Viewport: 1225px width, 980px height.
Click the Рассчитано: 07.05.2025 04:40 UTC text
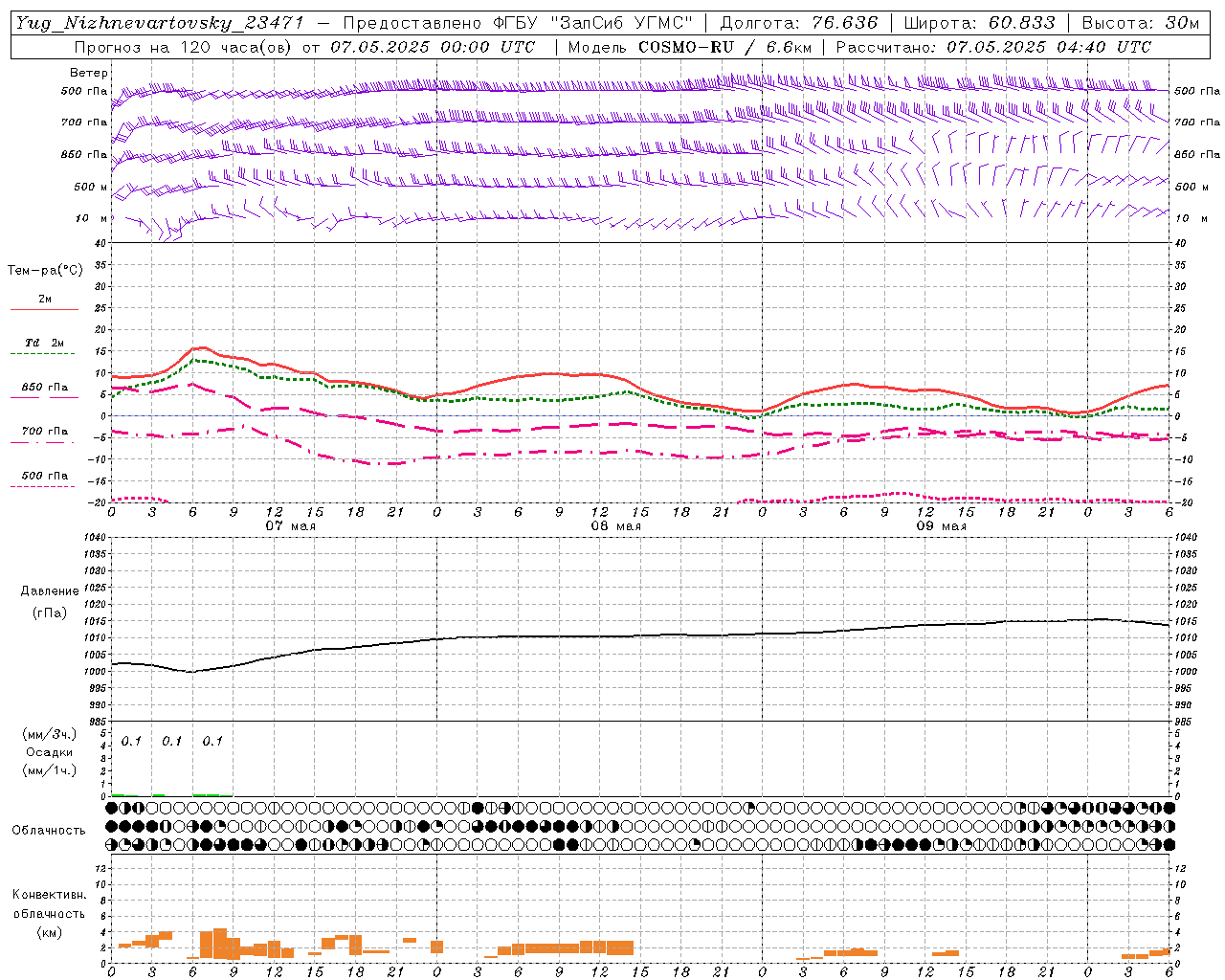pyautogui.click(x=993, y=47)
